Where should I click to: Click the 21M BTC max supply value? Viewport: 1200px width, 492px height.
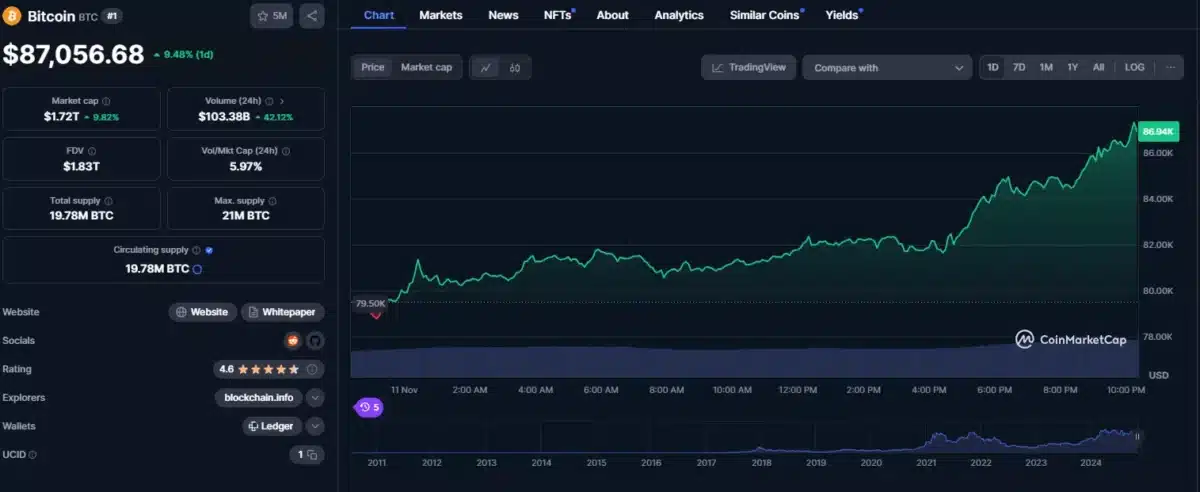[x=246, y=215]
